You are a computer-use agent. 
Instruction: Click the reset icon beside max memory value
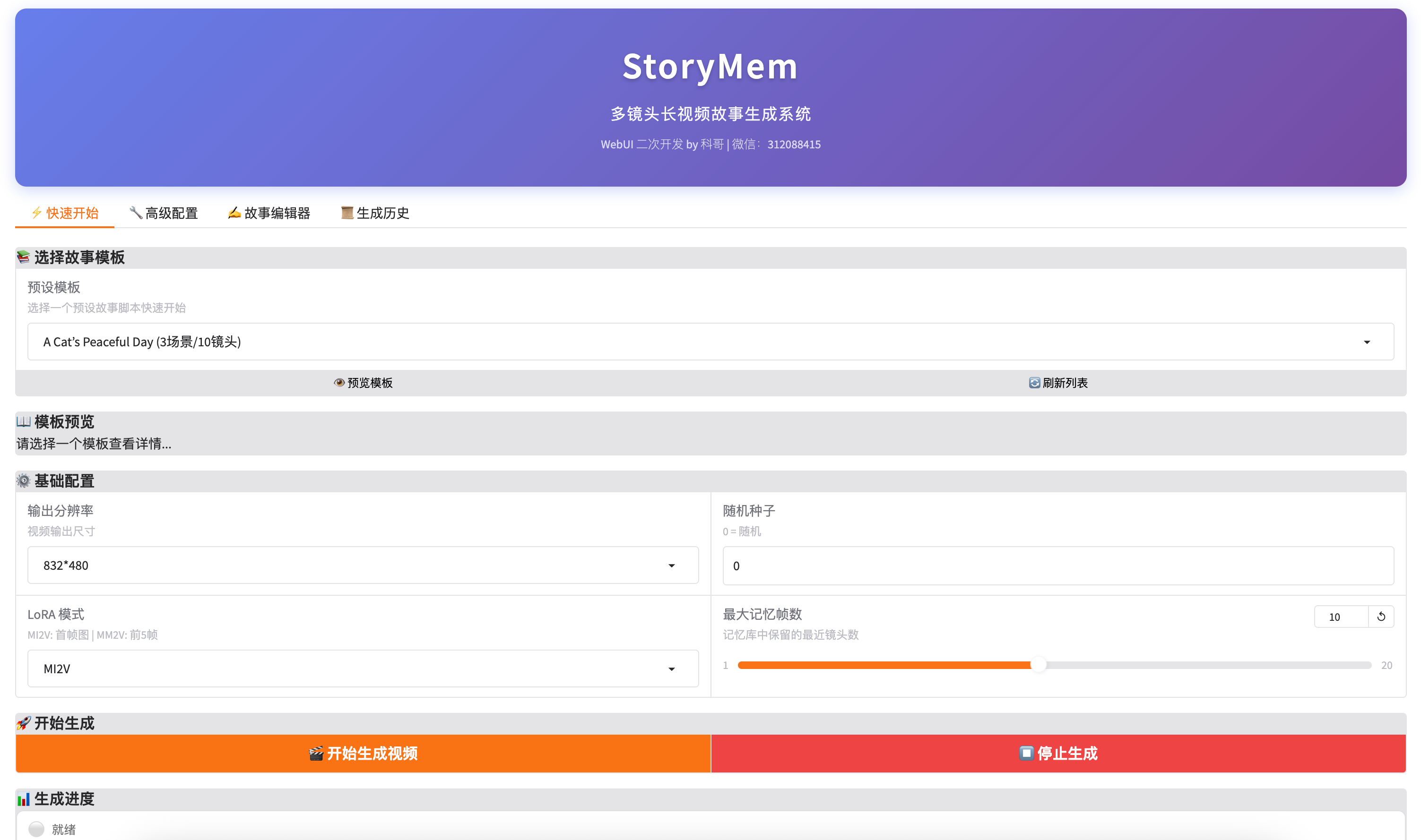(x=1381, y=617)
